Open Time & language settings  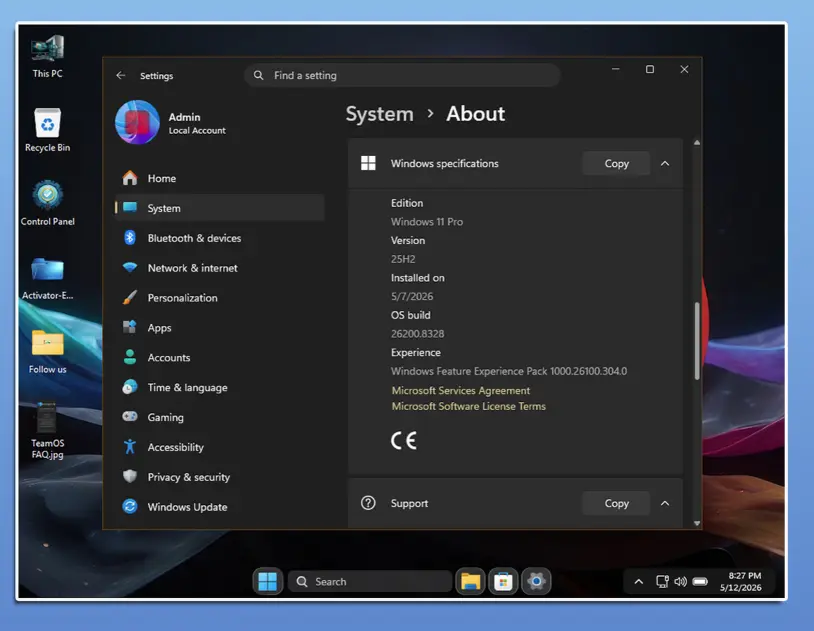click(x=220, y=387)
